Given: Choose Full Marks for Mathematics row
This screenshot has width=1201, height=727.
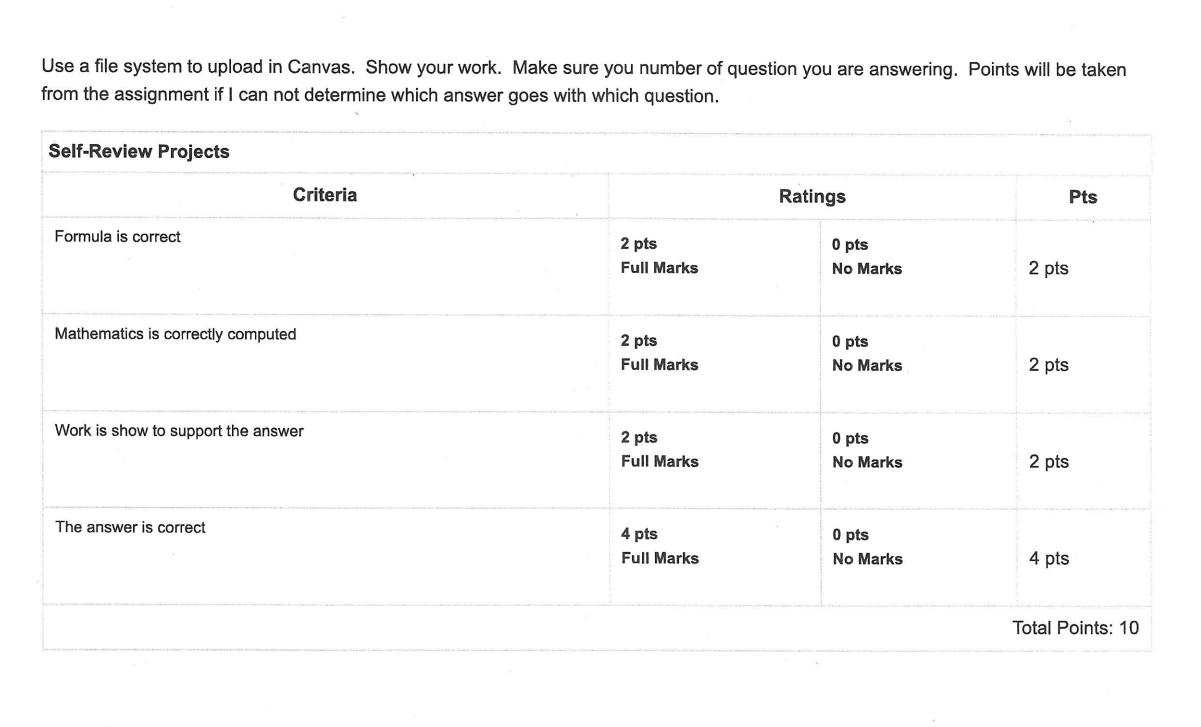Looking at the screenshot, I should [659, 353].
